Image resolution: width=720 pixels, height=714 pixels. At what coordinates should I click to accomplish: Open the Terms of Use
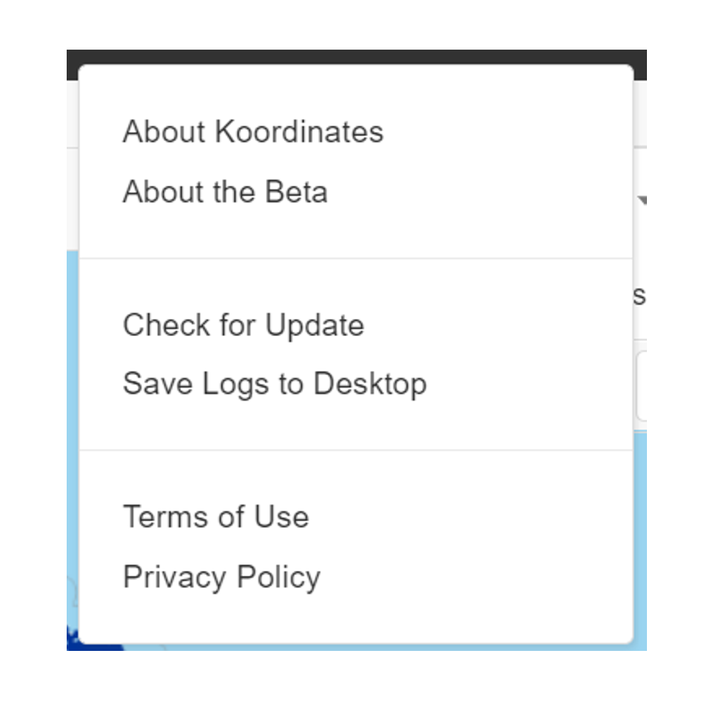tap(216, 517)
